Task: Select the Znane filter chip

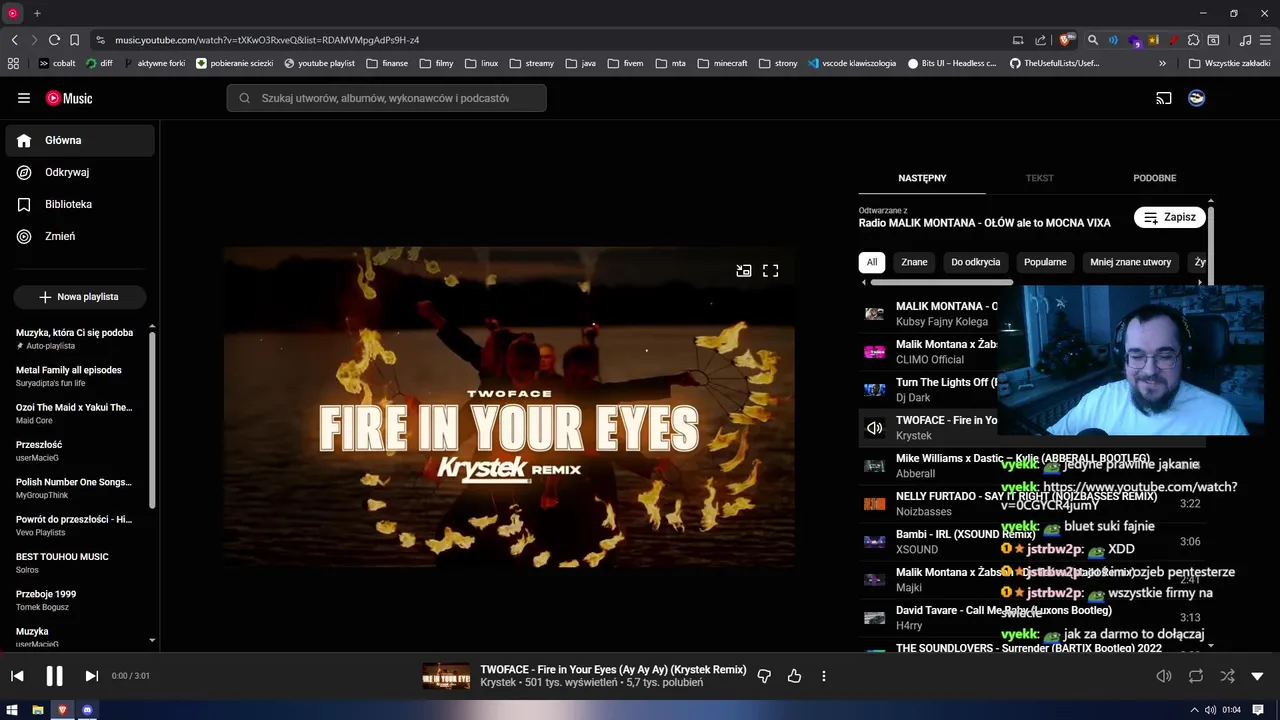Action: [x=914, y=262]
